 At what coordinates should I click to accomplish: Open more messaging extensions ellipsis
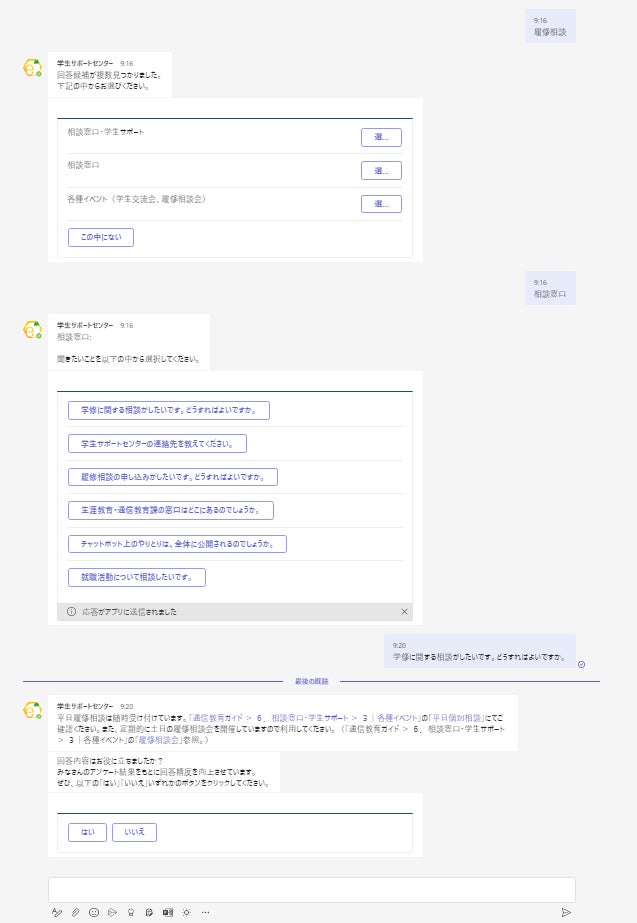point(205,912)
